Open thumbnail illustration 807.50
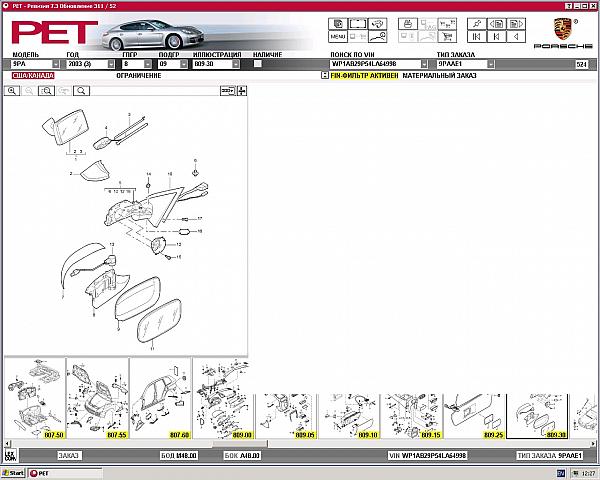 (x=35, y=398)
